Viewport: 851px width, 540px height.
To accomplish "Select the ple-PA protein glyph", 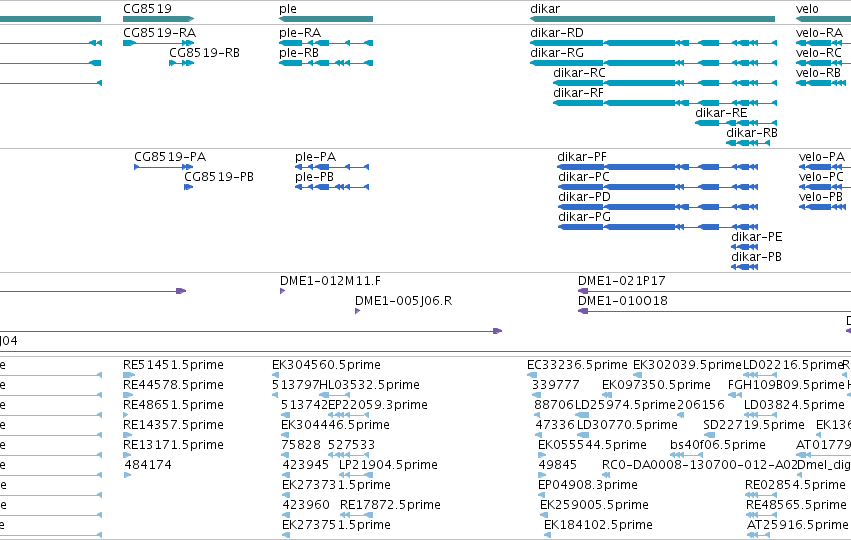I will (332, 167).
